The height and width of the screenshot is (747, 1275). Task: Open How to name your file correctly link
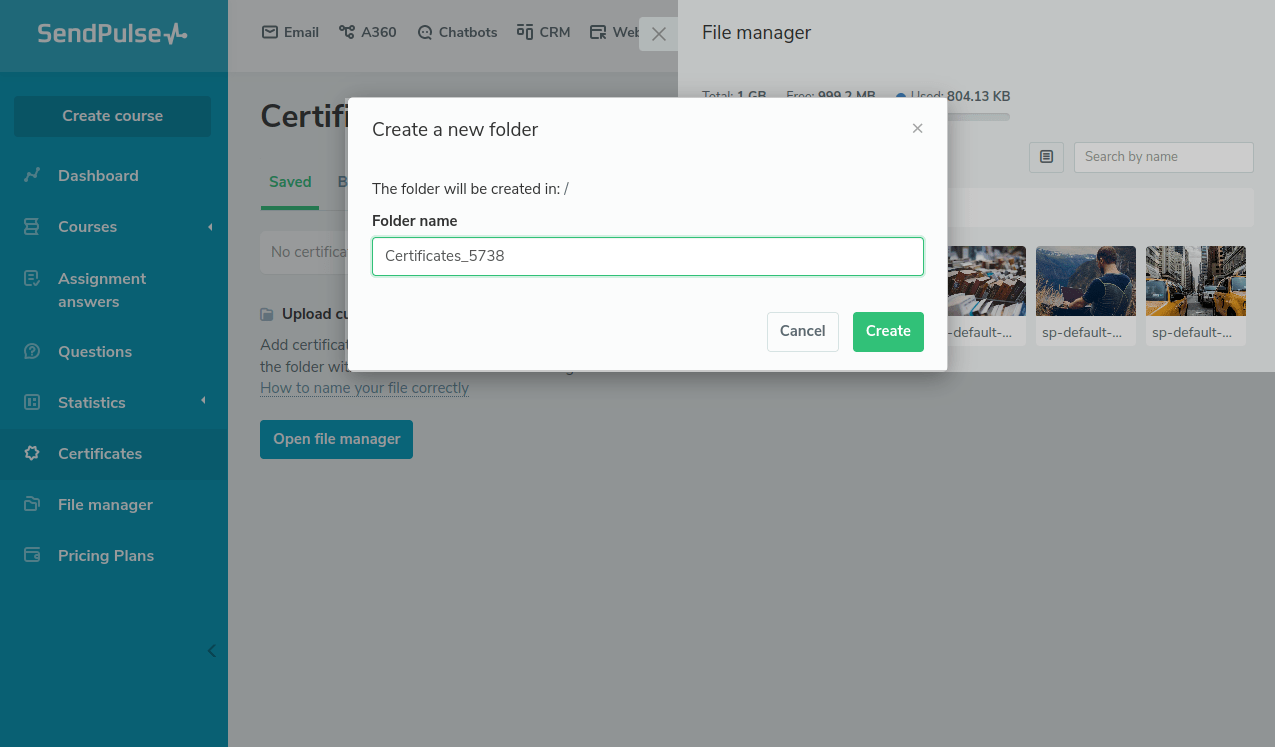point(364,388)
